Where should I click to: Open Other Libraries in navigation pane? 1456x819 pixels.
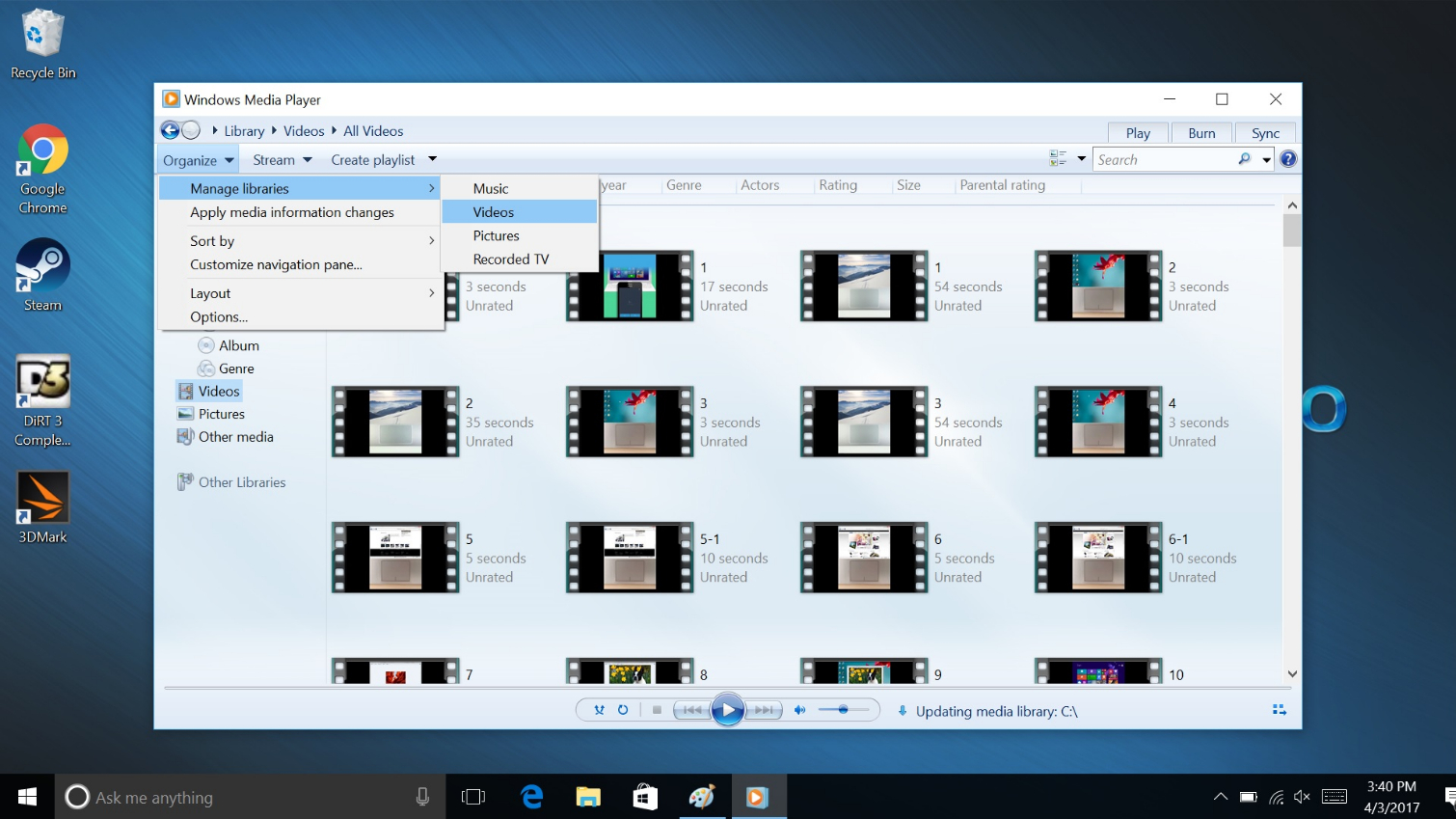tap(231, 482)
